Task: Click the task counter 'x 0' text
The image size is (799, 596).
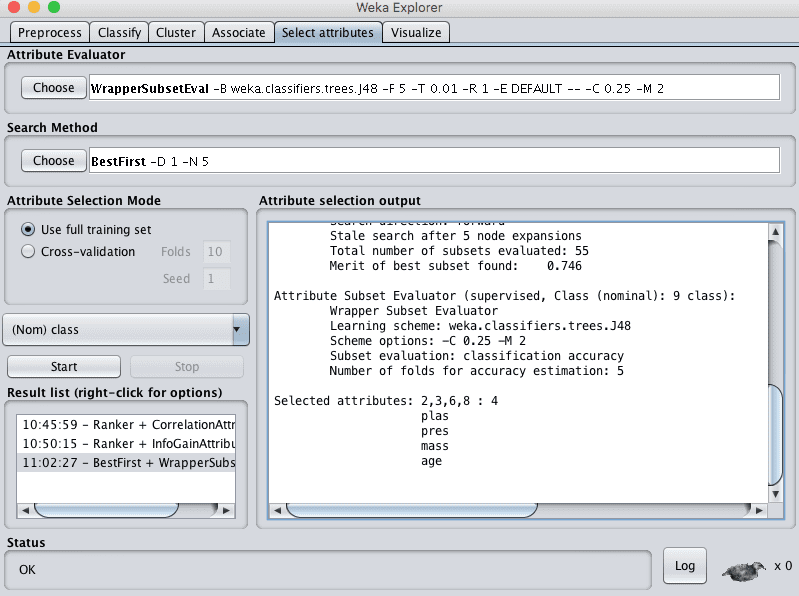Action: [x=783, y=566]
